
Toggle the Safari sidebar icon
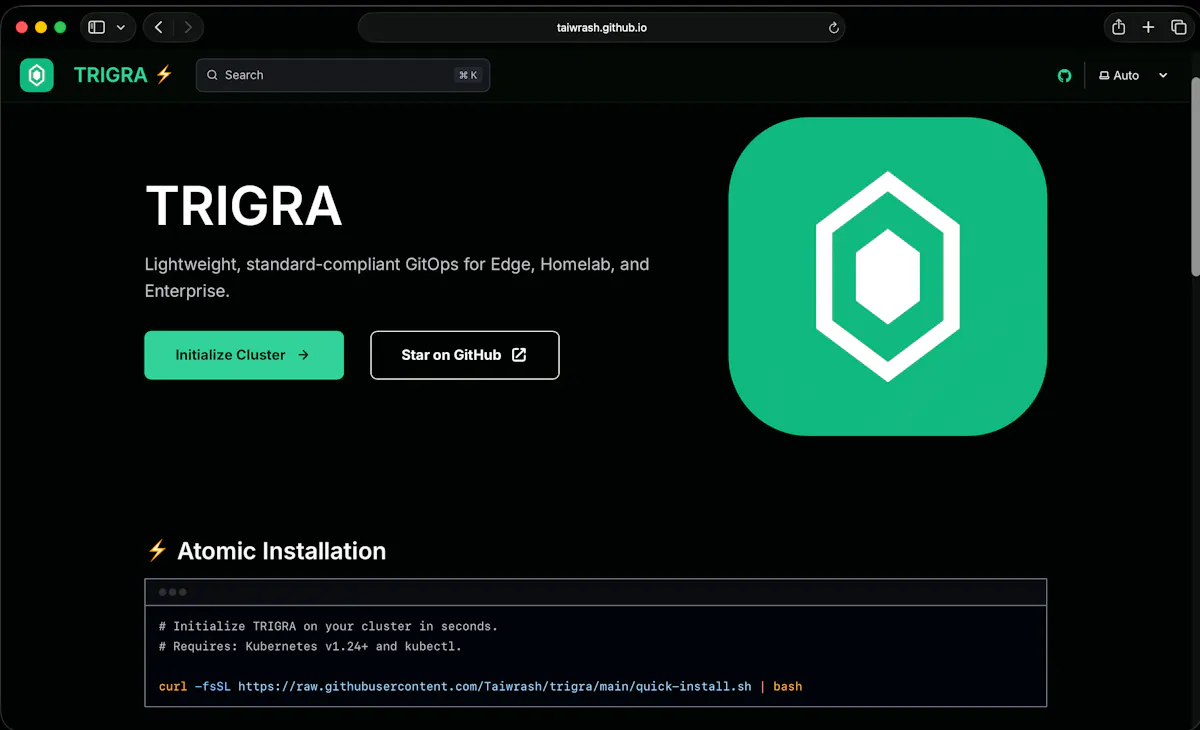coord(97,27)
